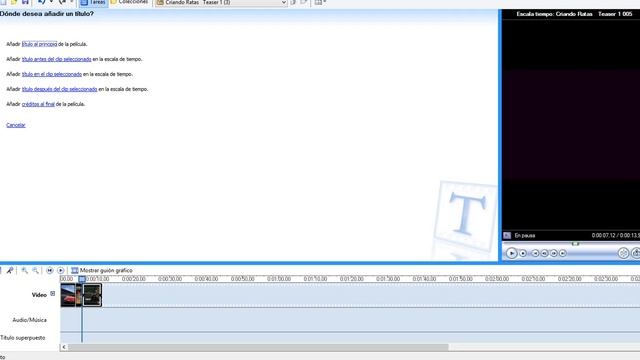Click the preview seek bar position handle
This screenshot has width=640, height=360.
click(x=576, y=244)
